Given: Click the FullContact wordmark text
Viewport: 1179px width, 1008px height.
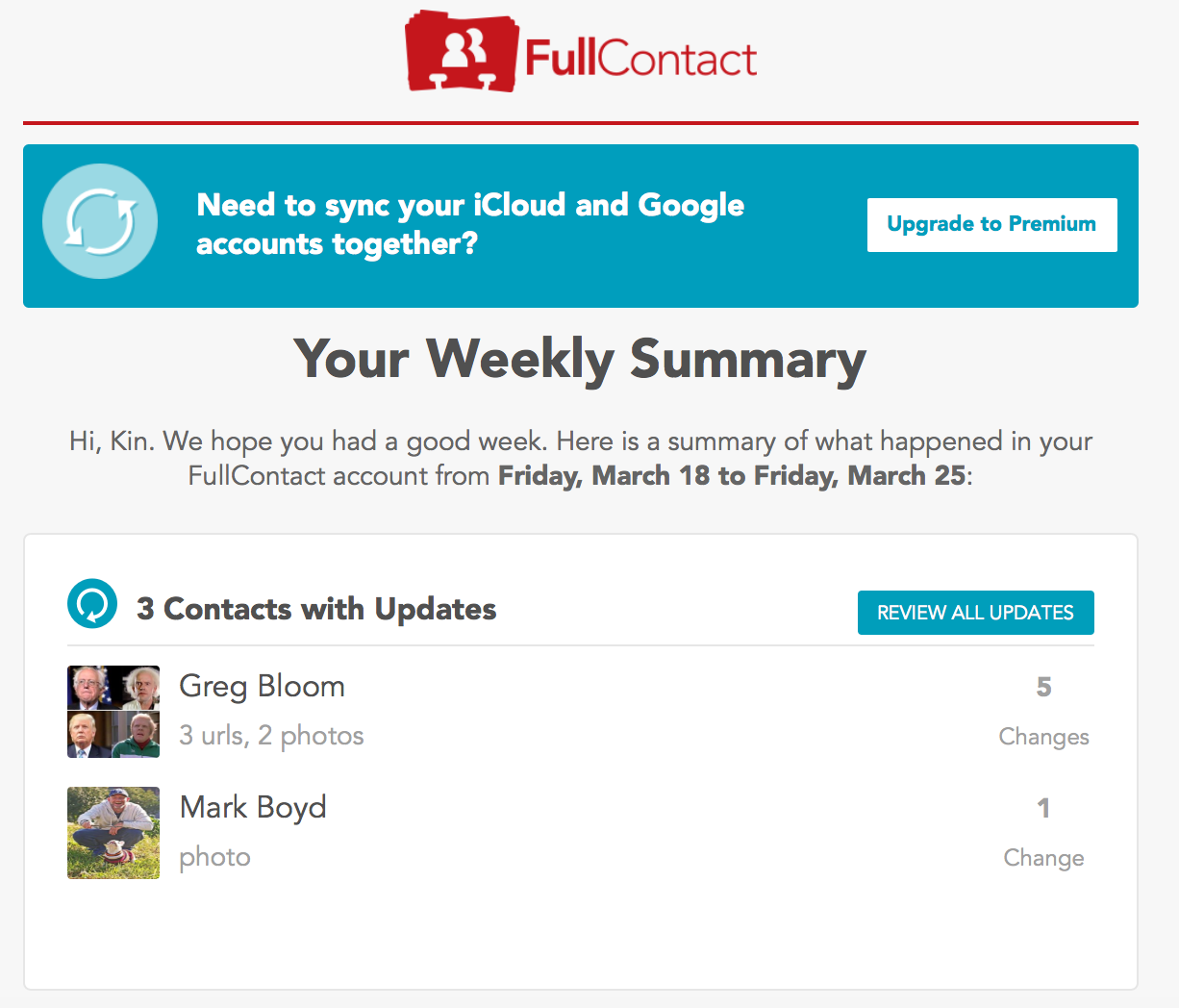Looking at the screenshot, I should 640,59.
